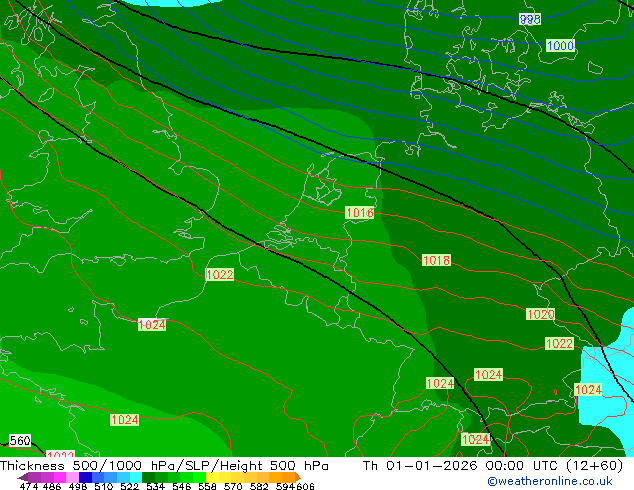Click the date text 'Th 01-01-2026 00:00 UTC'
Image resolution: width=634 pixels, height=490 pixels.
pos(462,466)
